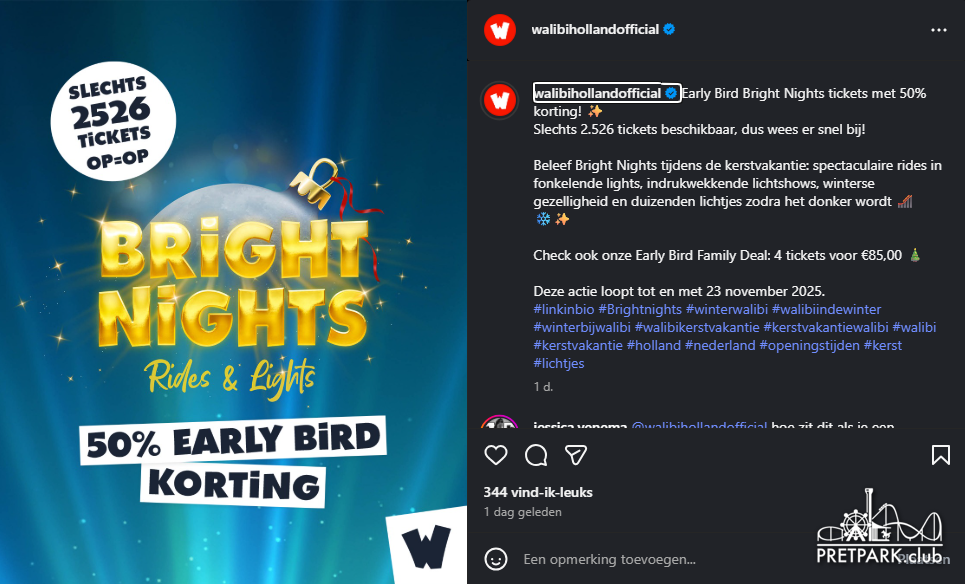The height and width of the screenshot is (584, 965).
Task: Select the #openingstijden hashtag
Action: [809, 345]
